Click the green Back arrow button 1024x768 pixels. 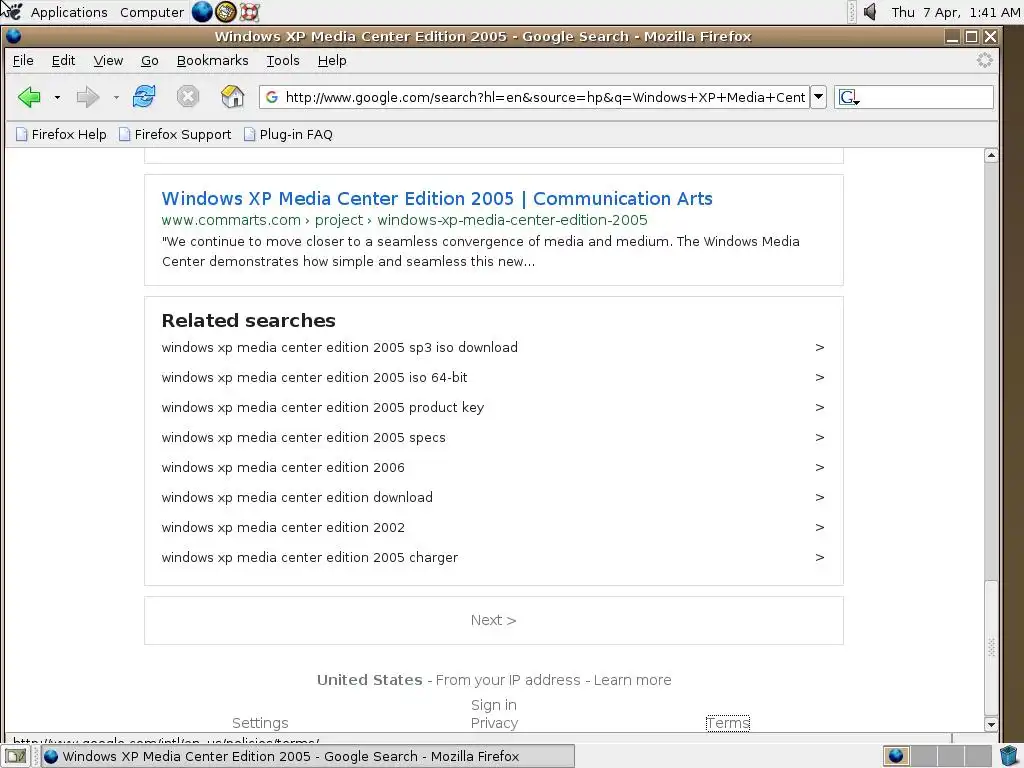(x=29, y=97)
